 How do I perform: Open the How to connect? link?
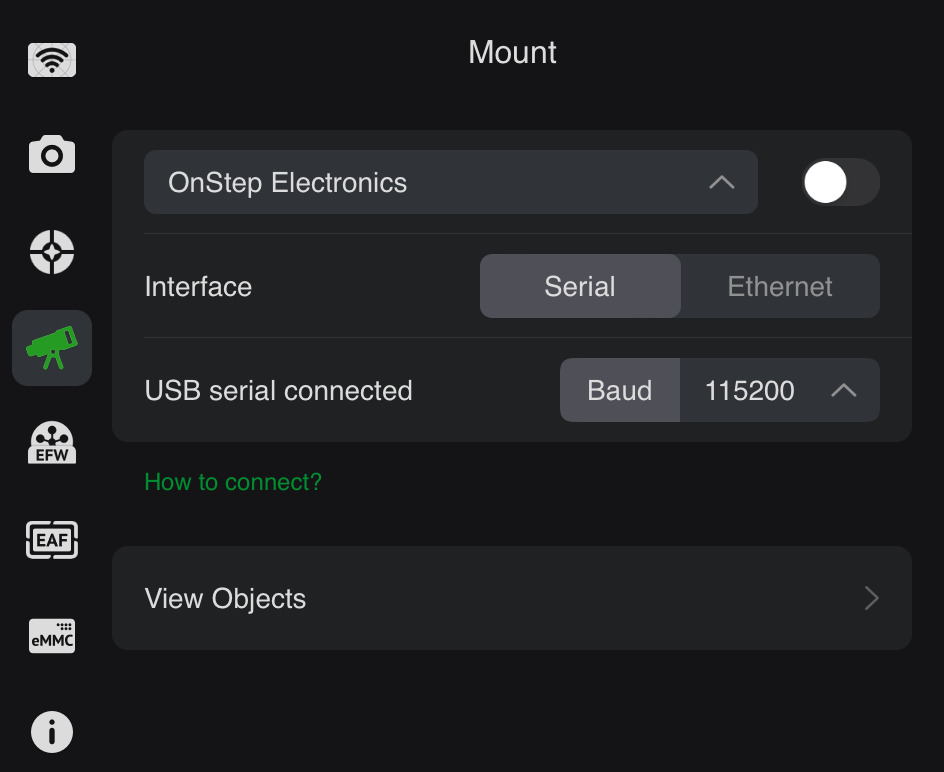click(x=233, y=482)
